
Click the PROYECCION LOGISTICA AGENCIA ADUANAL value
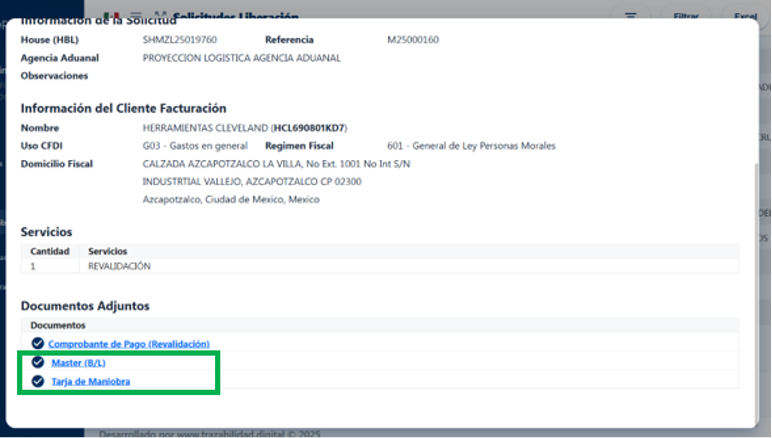241,58
